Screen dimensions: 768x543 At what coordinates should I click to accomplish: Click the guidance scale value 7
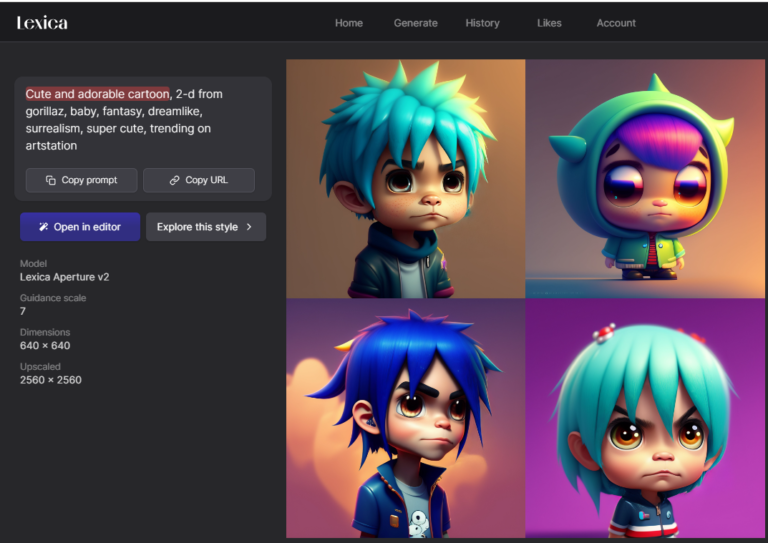coord(23,311)
